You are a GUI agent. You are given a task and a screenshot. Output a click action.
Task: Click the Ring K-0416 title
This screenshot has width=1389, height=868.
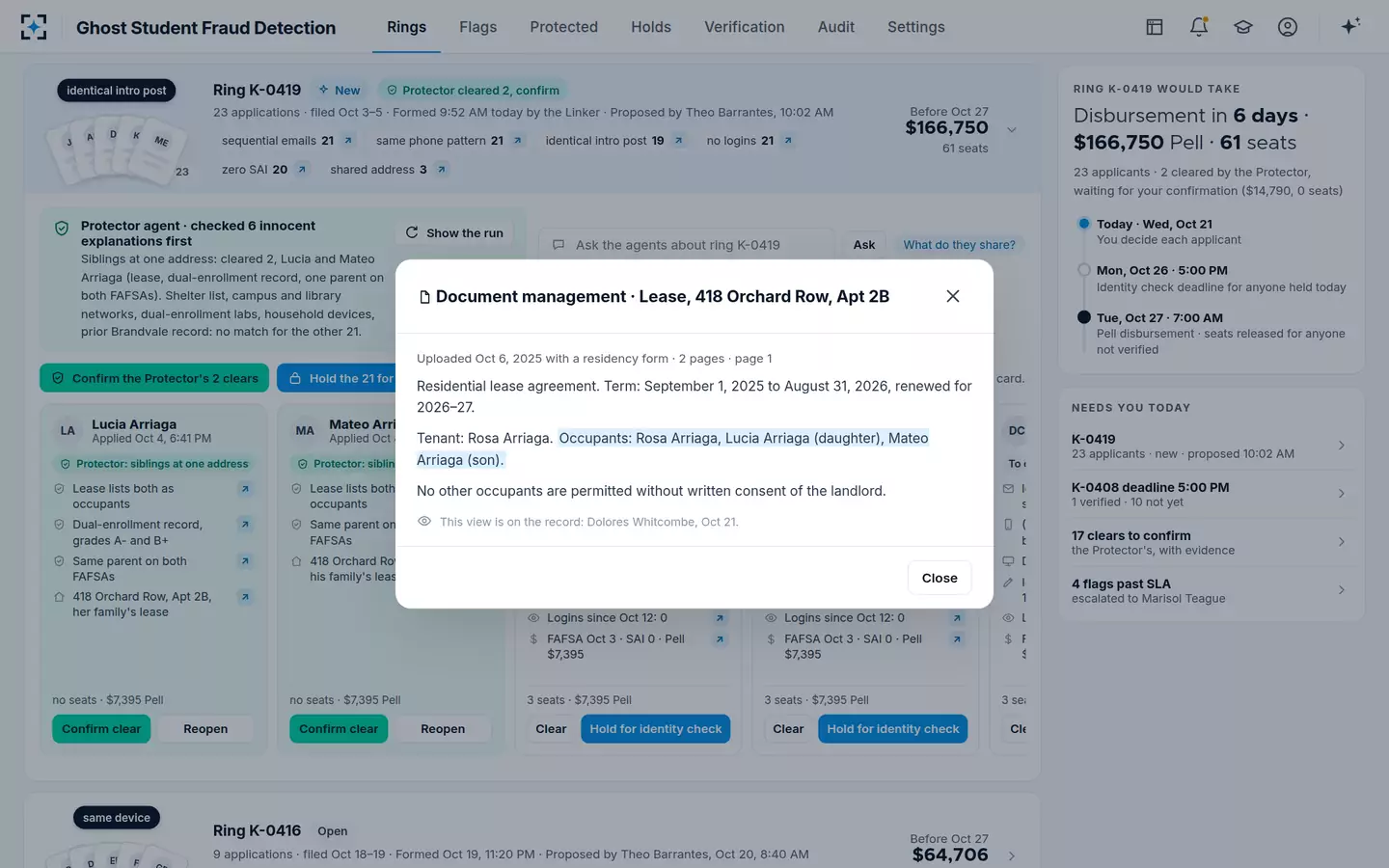tap(257, 830)
